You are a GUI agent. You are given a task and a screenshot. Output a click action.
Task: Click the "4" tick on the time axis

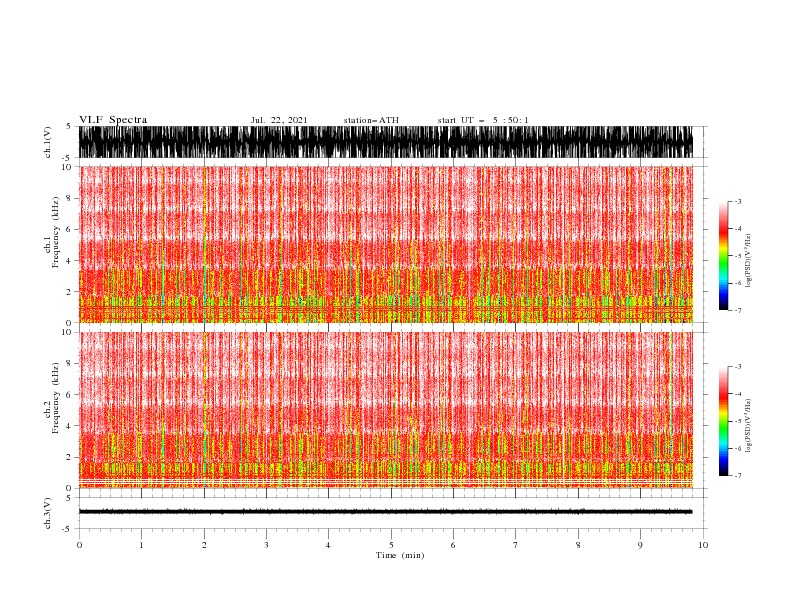pos(328,545)
